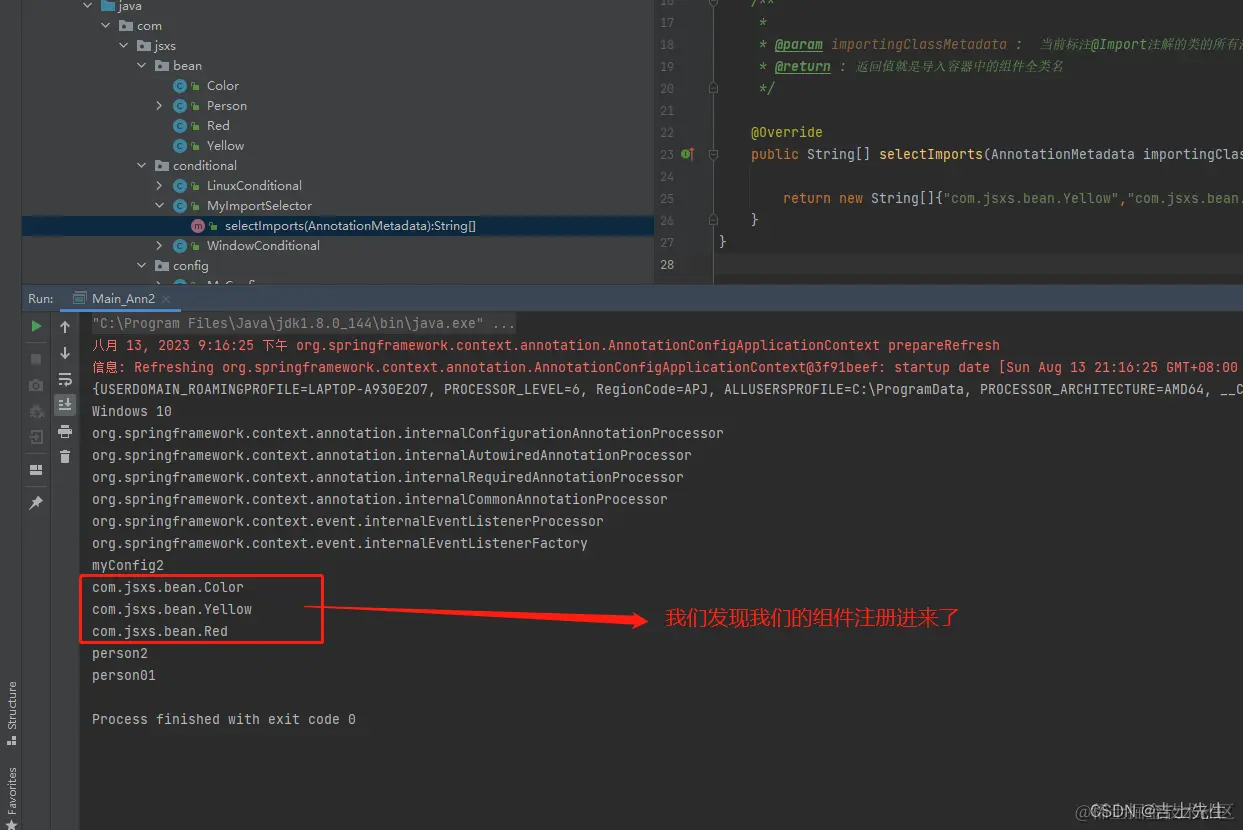Screen dimensions: 1243x830
Task: Click the Stop process square icon
Action: click(x=36, y=358)
